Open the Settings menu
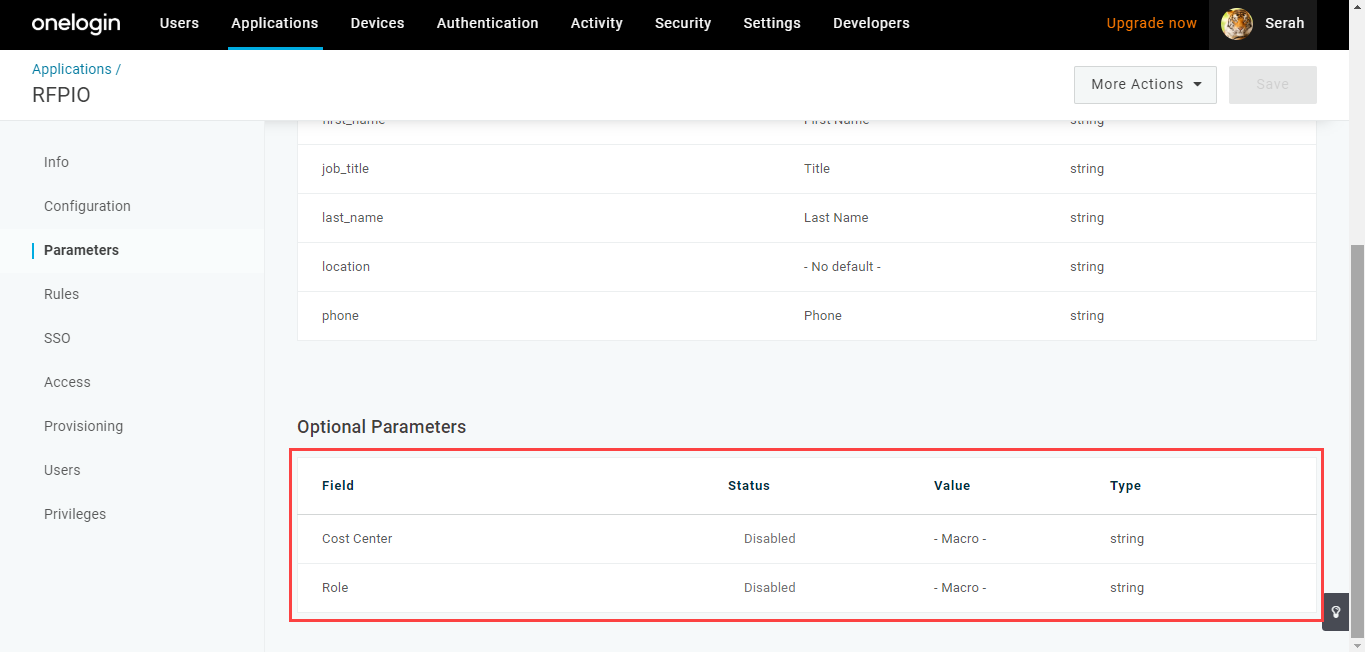 (772, 23)
